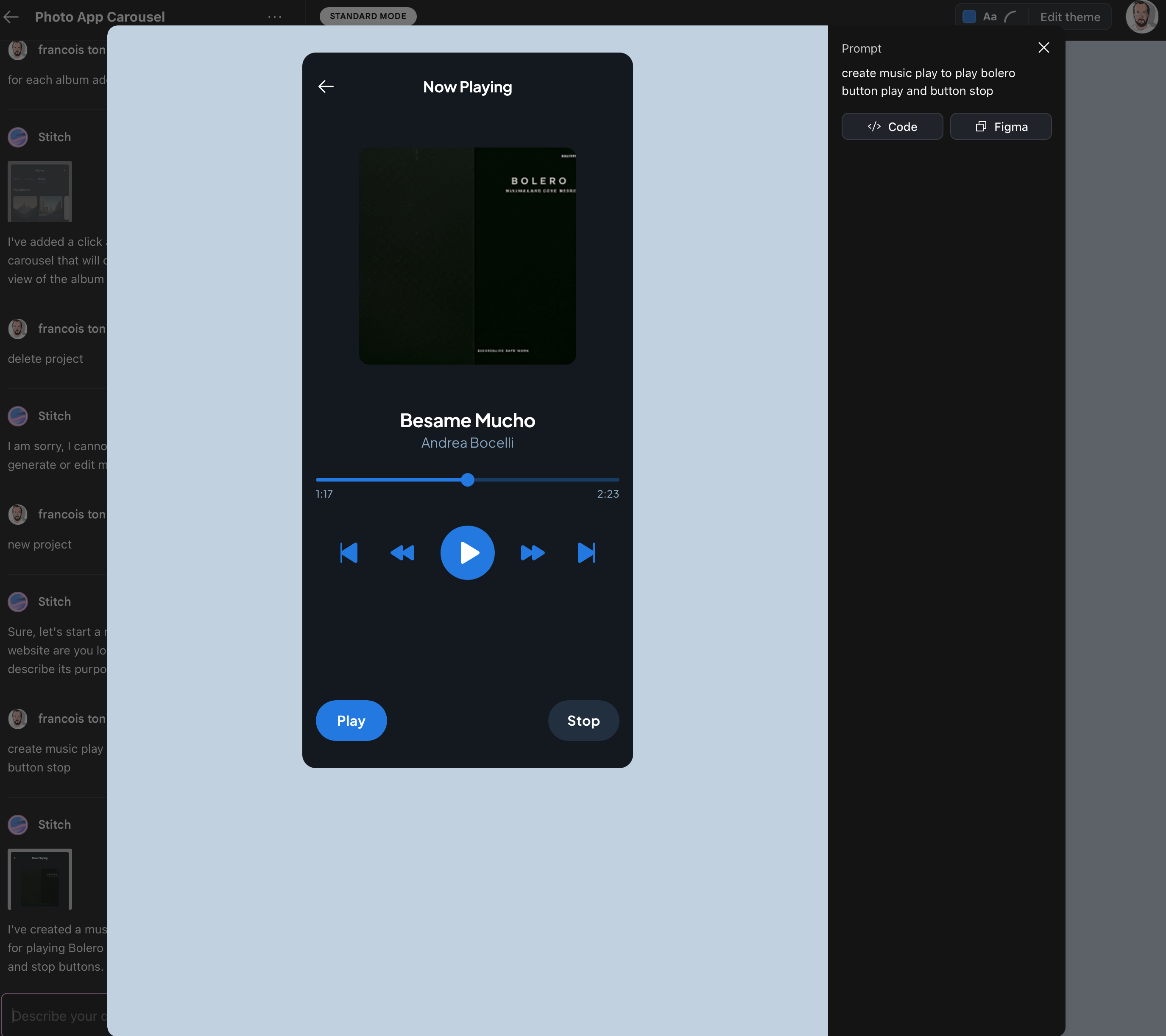This screenshot has width=1166, height=1036.
Task: Click the Bolero album cover art
Action: tap(467, 256)
